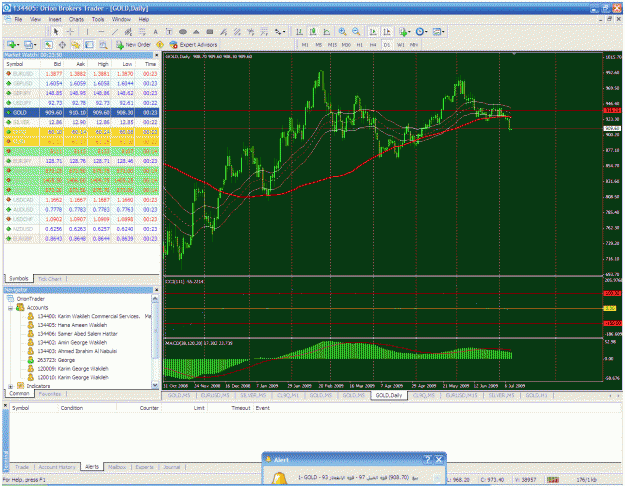The image size is (625, 486).
Task: Show the Market Watch window icon
Action: [49, 45]
